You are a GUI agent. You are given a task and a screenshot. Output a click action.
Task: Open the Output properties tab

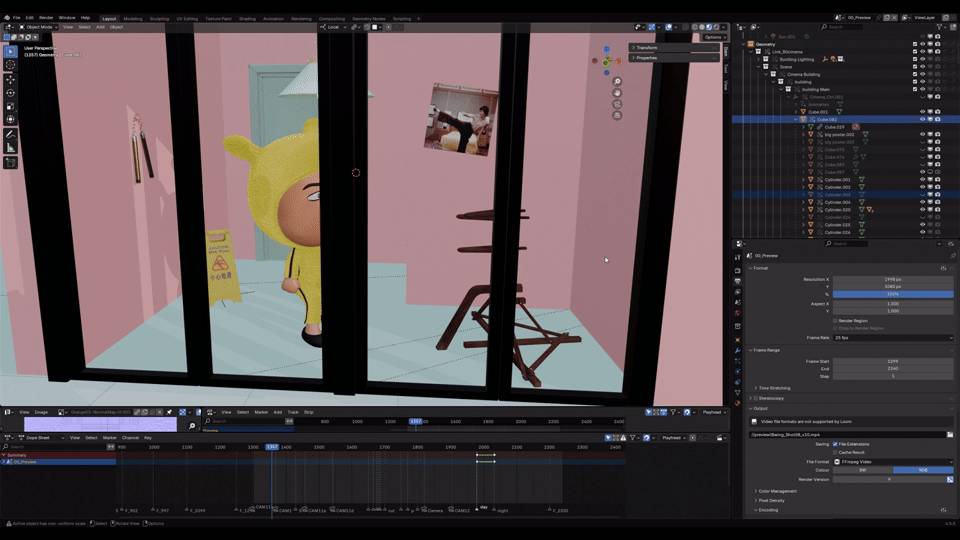[738, 281]
